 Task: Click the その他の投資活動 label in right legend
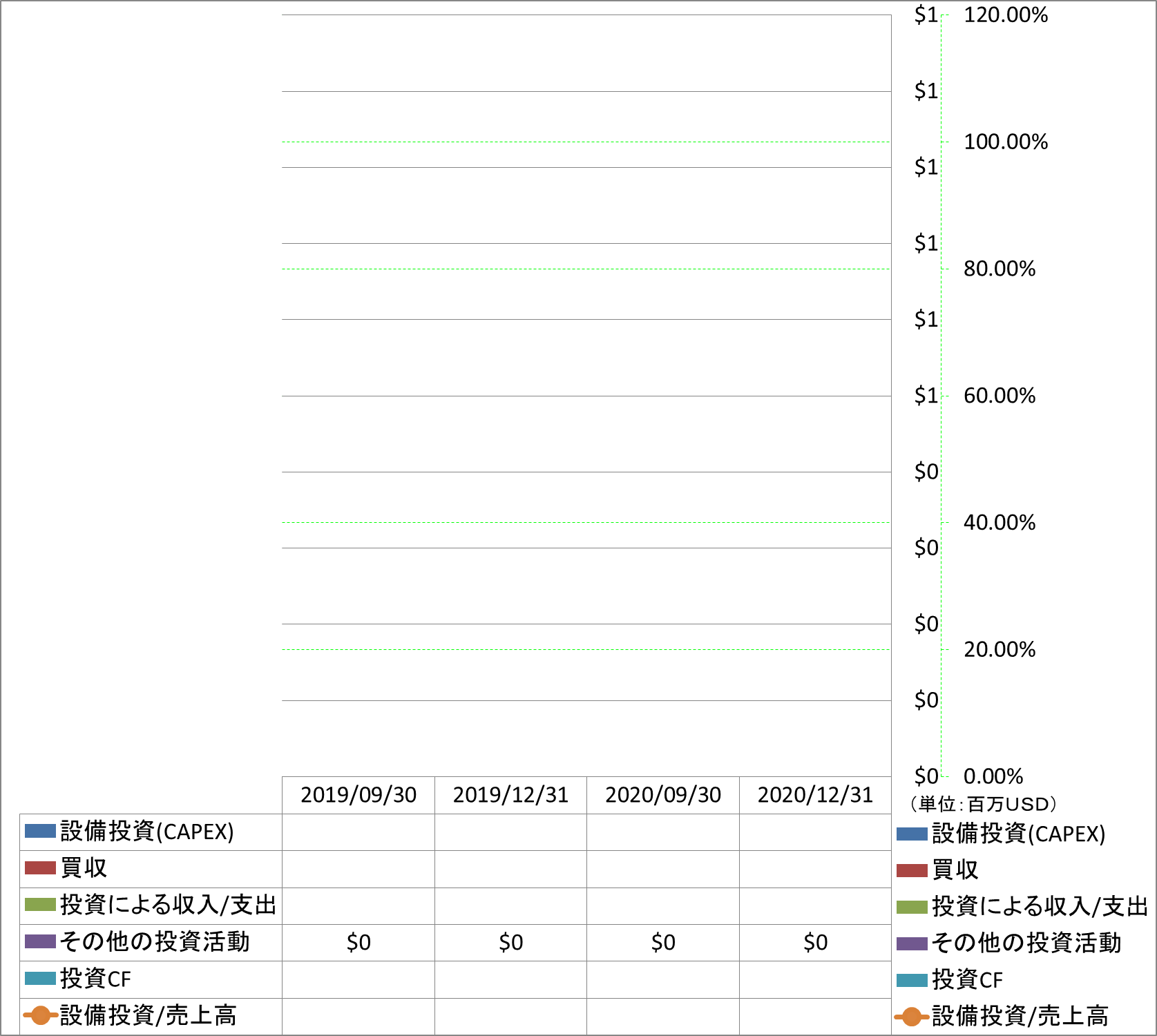pyautogui.click(x=1026, y=943)
